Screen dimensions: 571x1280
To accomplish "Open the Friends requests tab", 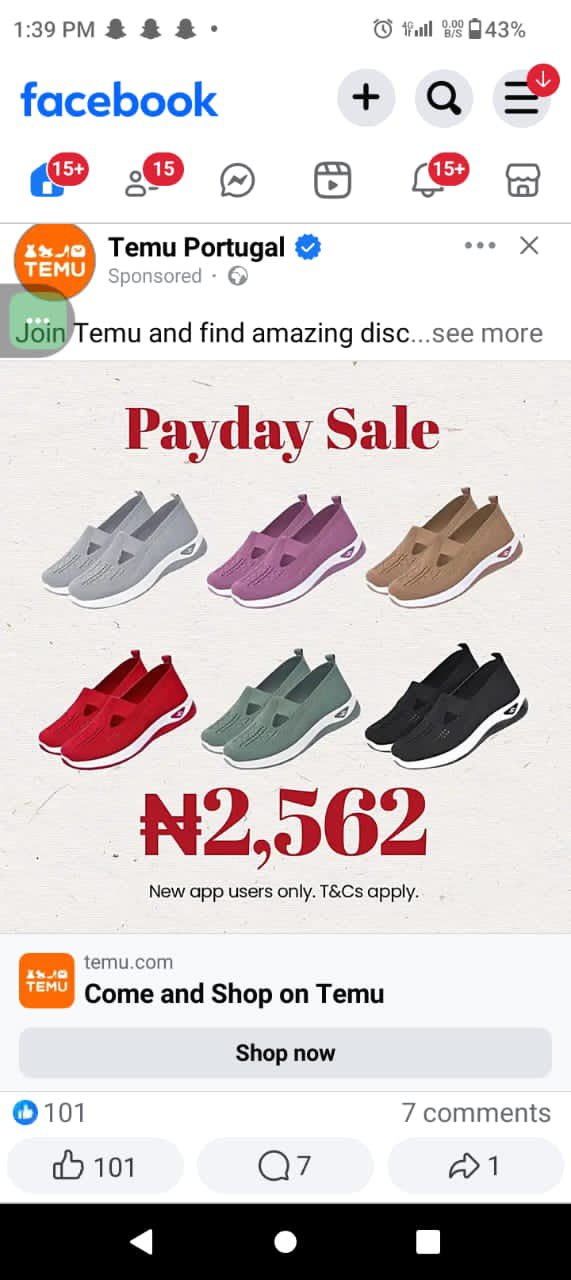I will pos(142,180).
